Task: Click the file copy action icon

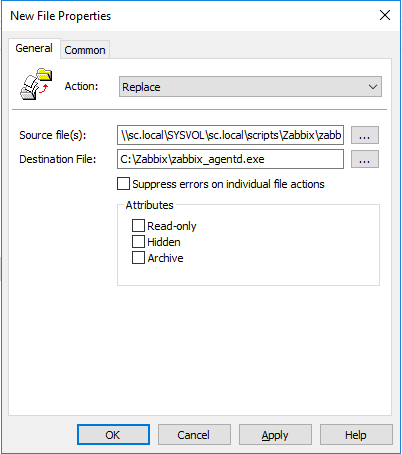Action: click(36, 84)
